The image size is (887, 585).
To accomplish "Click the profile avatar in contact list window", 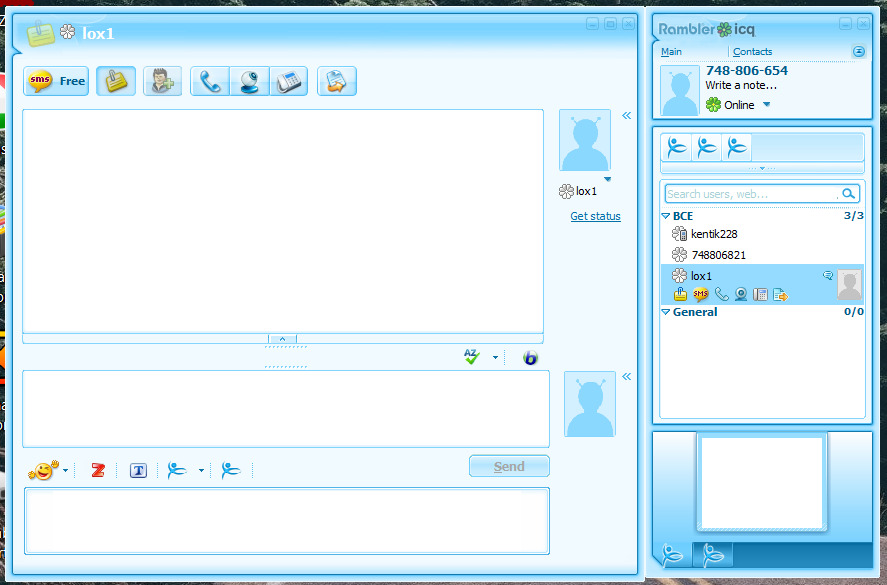I will pyautogui.click(x=680, y=91).
